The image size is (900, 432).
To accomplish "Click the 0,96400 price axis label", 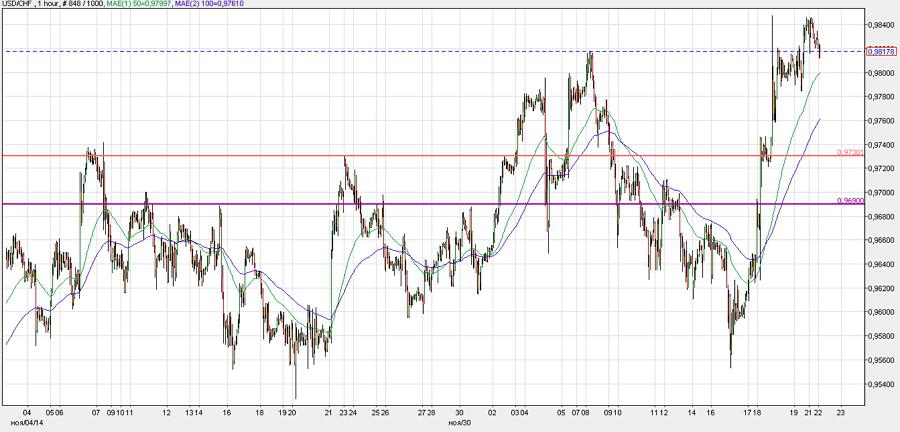I will pyautogui.click(x=881, y=264).
